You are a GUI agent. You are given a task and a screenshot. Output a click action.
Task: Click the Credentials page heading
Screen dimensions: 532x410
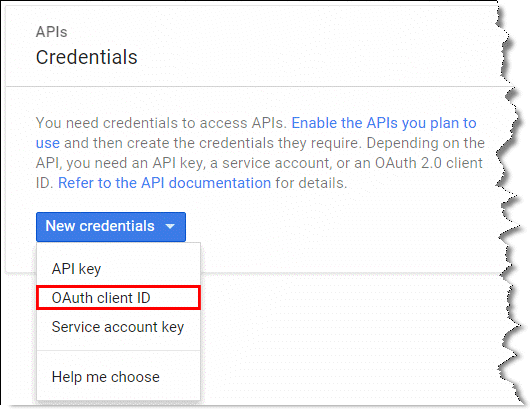point(87,57)
